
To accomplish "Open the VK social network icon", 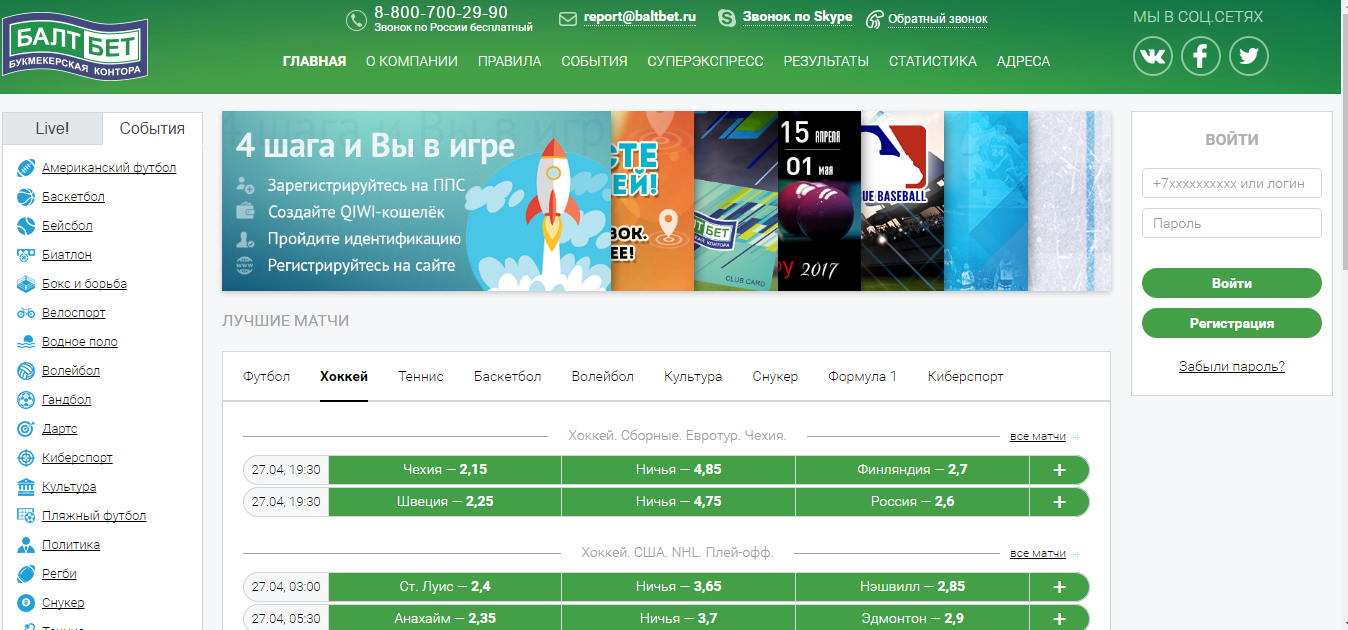I will [x=1153, y=56].
